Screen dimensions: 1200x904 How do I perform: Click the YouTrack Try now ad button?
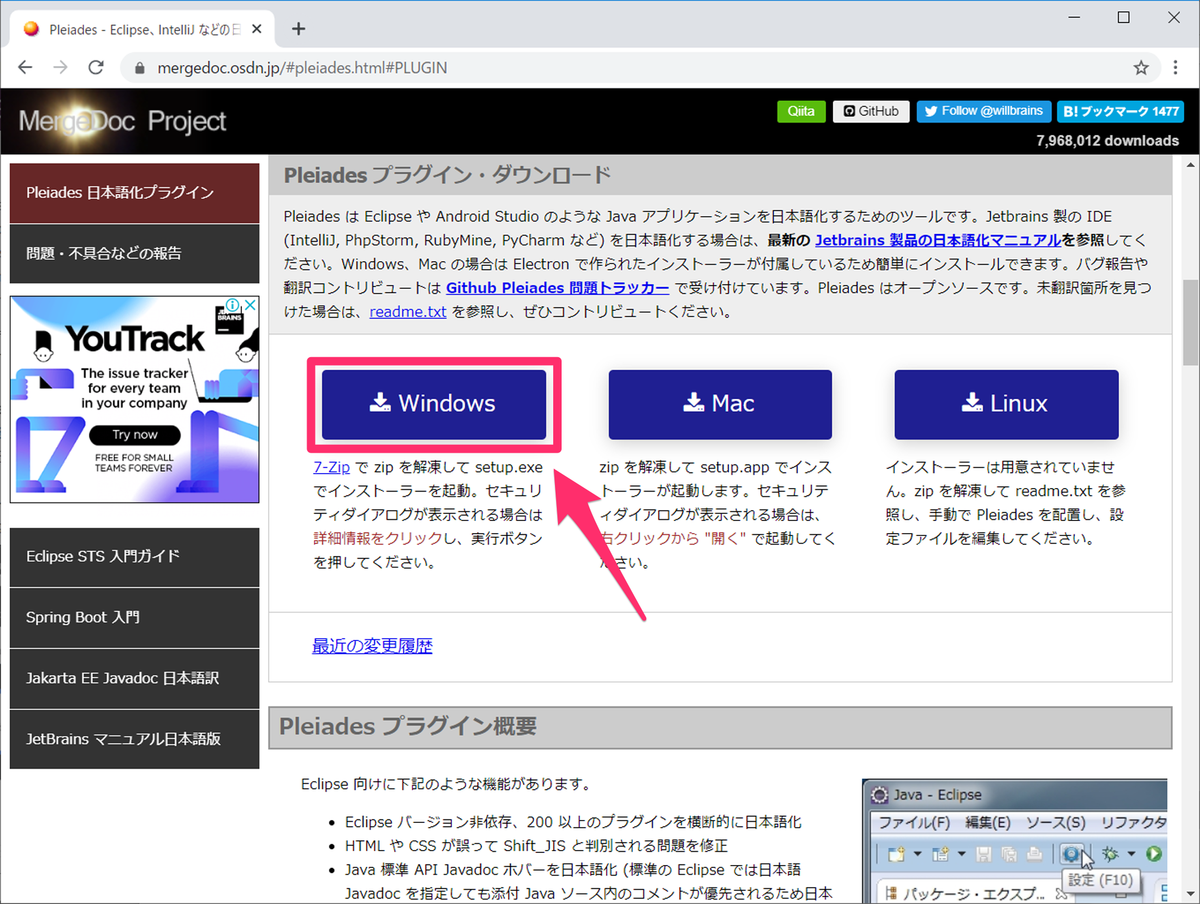[135, 435]
